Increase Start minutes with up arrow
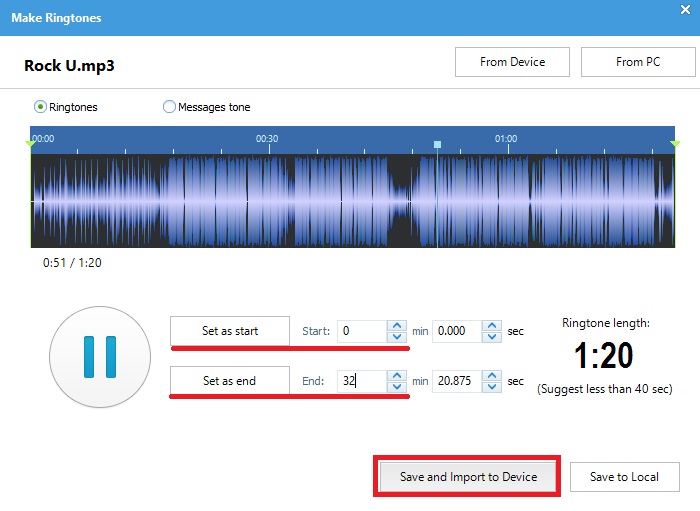Viewport: 700px width, 511px height. [397, 325]
